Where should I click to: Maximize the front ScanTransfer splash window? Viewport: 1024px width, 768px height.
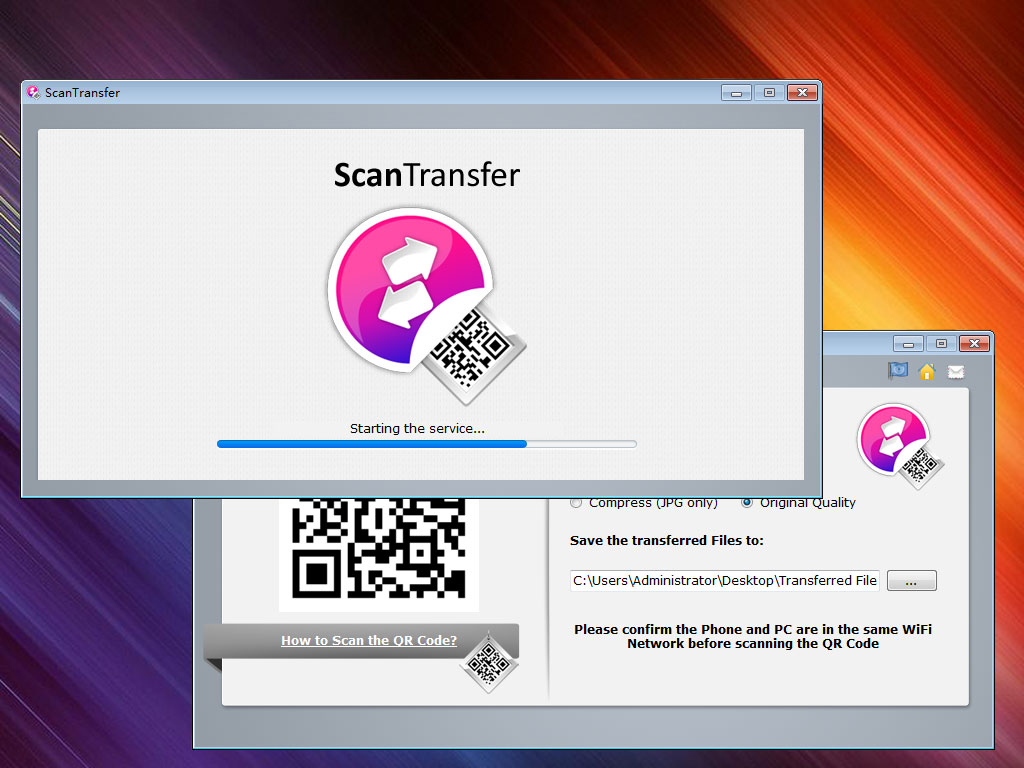pyautogui.click(x=769, y=93)
